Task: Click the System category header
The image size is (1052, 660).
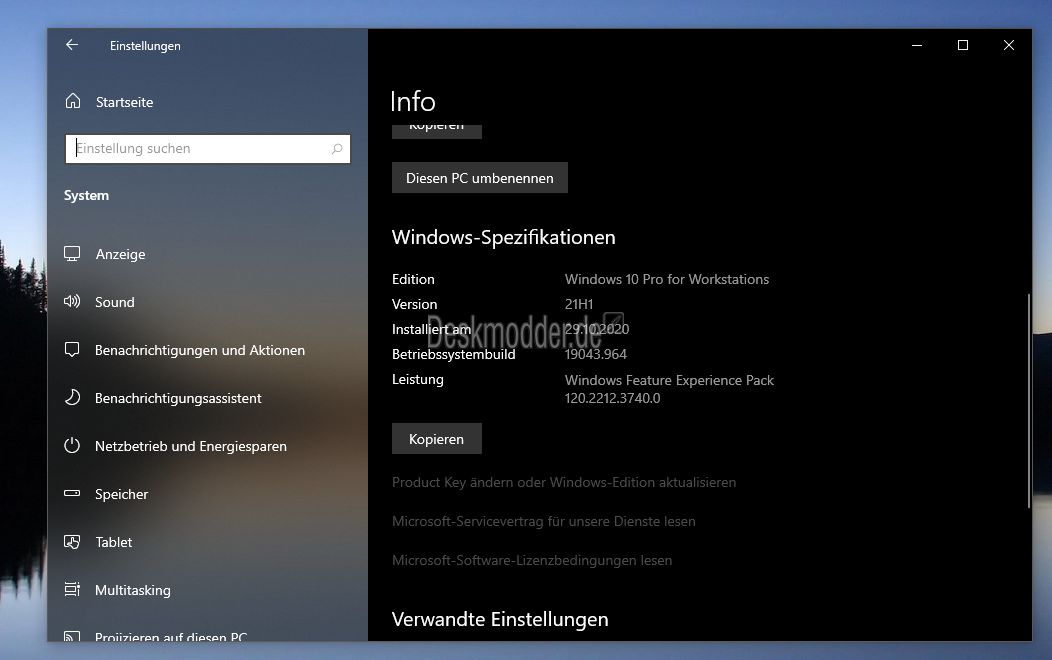Action: tap(86, 195)
